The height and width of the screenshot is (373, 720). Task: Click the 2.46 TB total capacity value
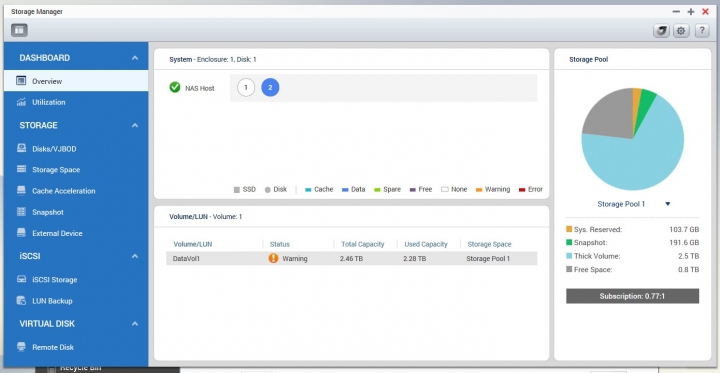click(351, 259)
